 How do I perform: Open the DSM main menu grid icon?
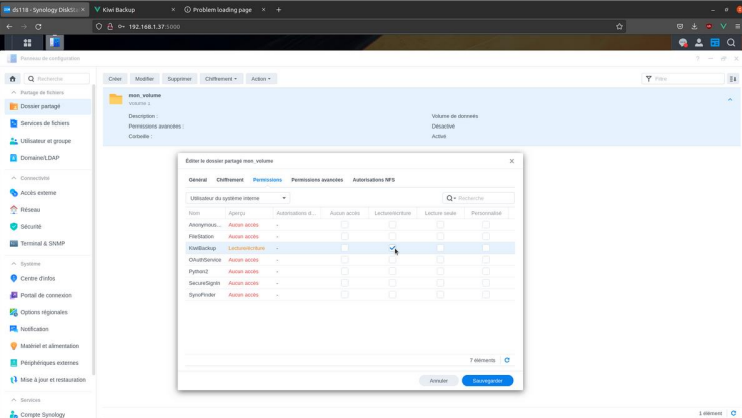tap(27, 43)
